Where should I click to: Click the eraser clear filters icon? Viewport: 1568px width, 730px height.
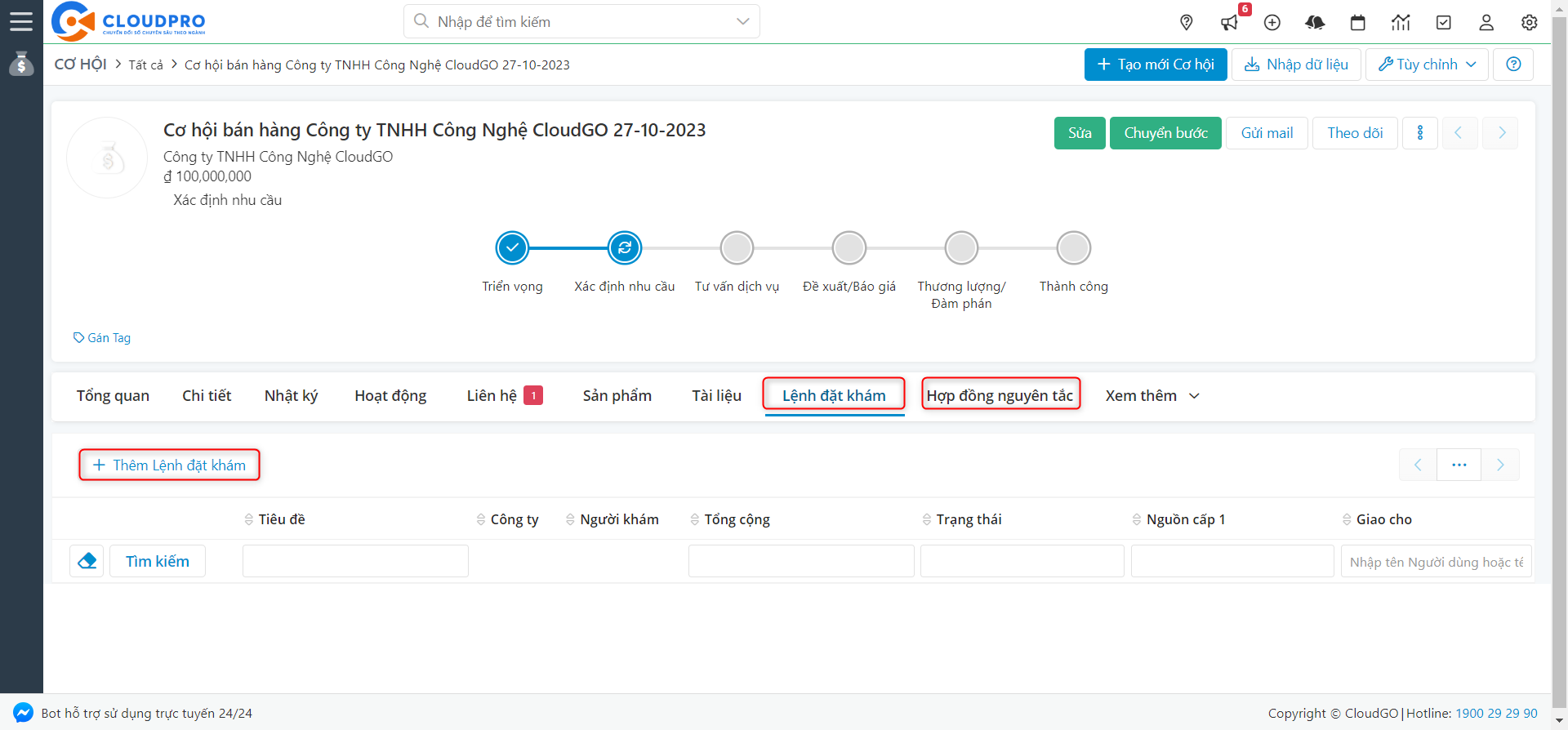click(x=87, y=561)
